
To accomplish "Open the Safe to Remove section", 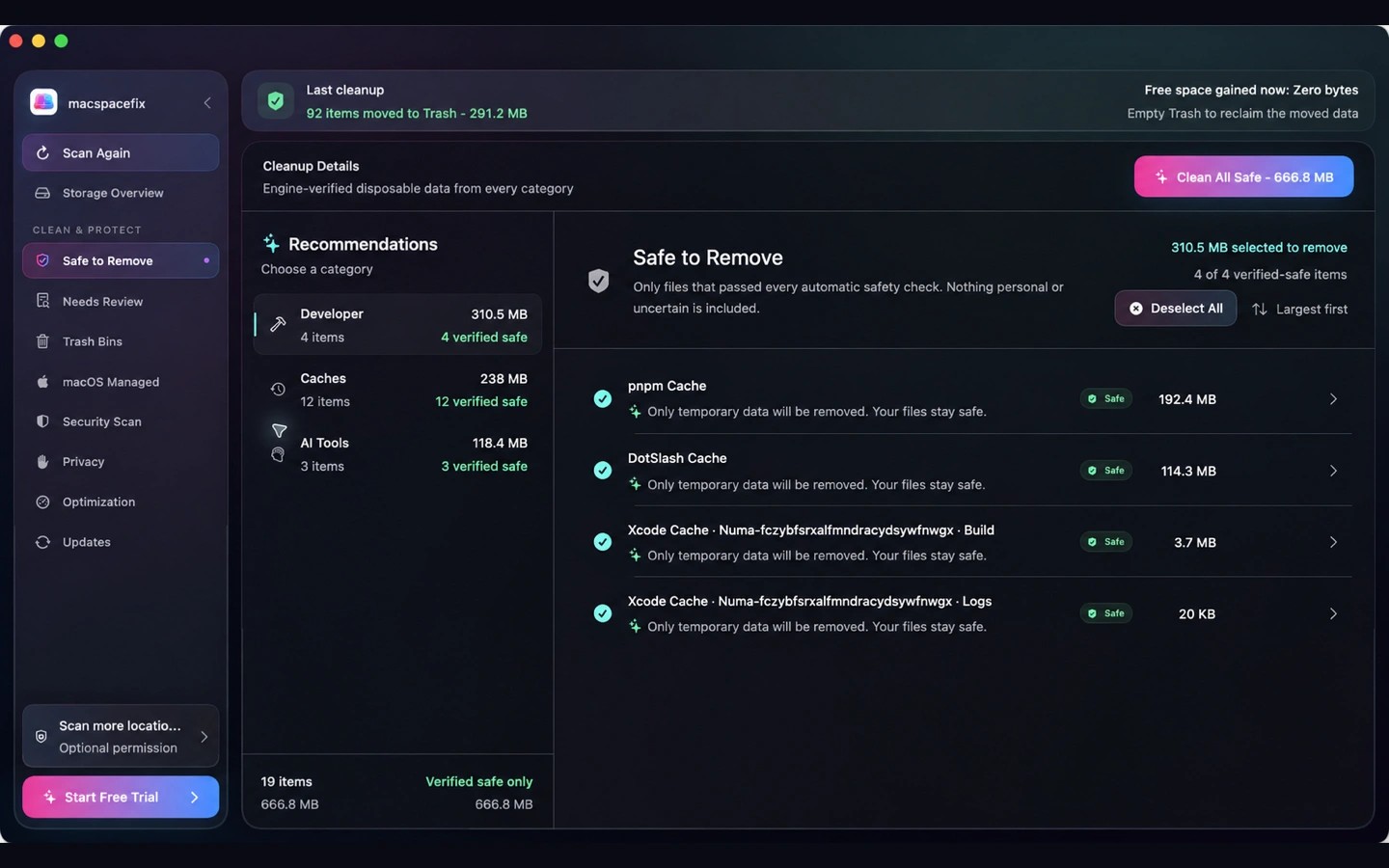I will click(x=121, y=260).
